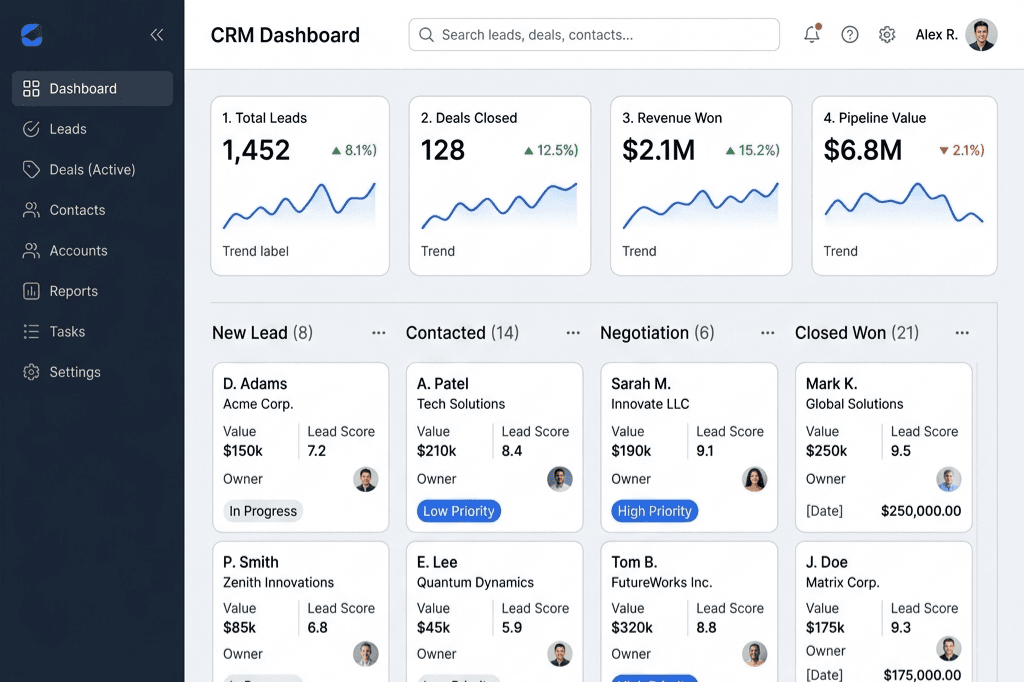Open the Accounts sidebar icon
Screen dimensions: 1024x682
tap(29, 250)
